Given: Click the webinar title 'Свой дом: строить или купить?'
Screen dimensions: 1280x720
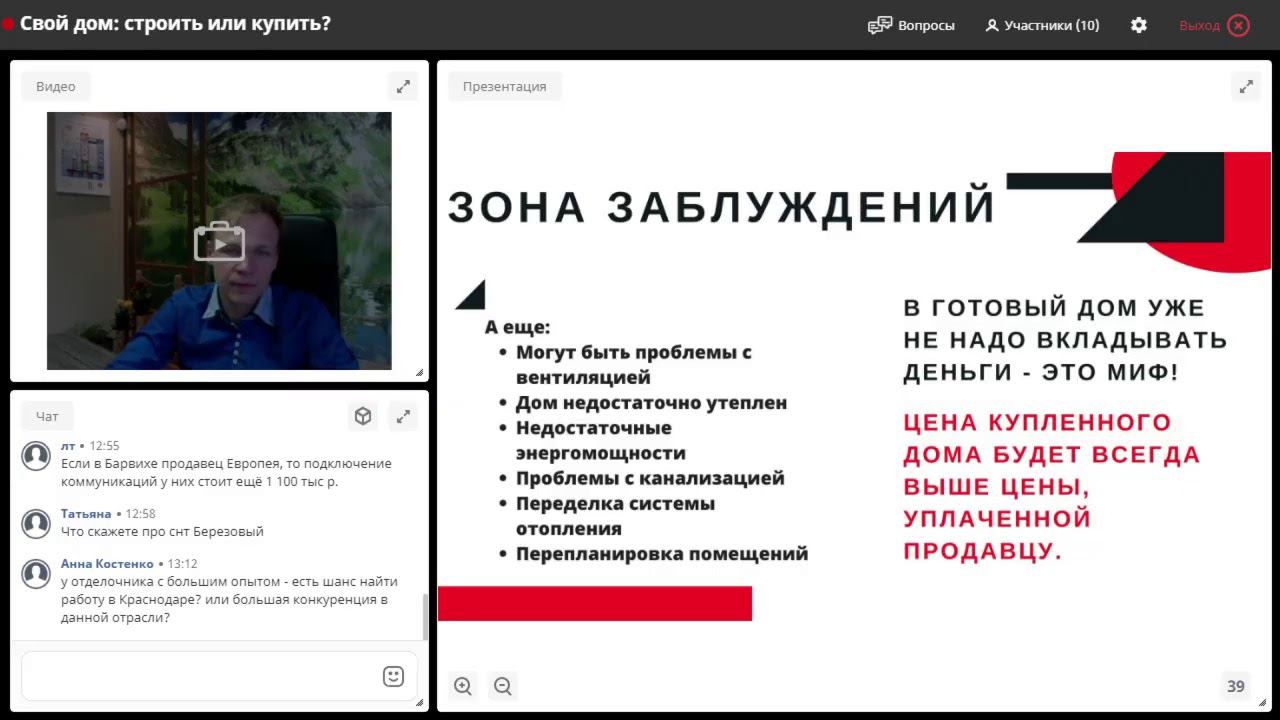Looking at the screenshot, I should pyautogui.click(x=175, y=23).
